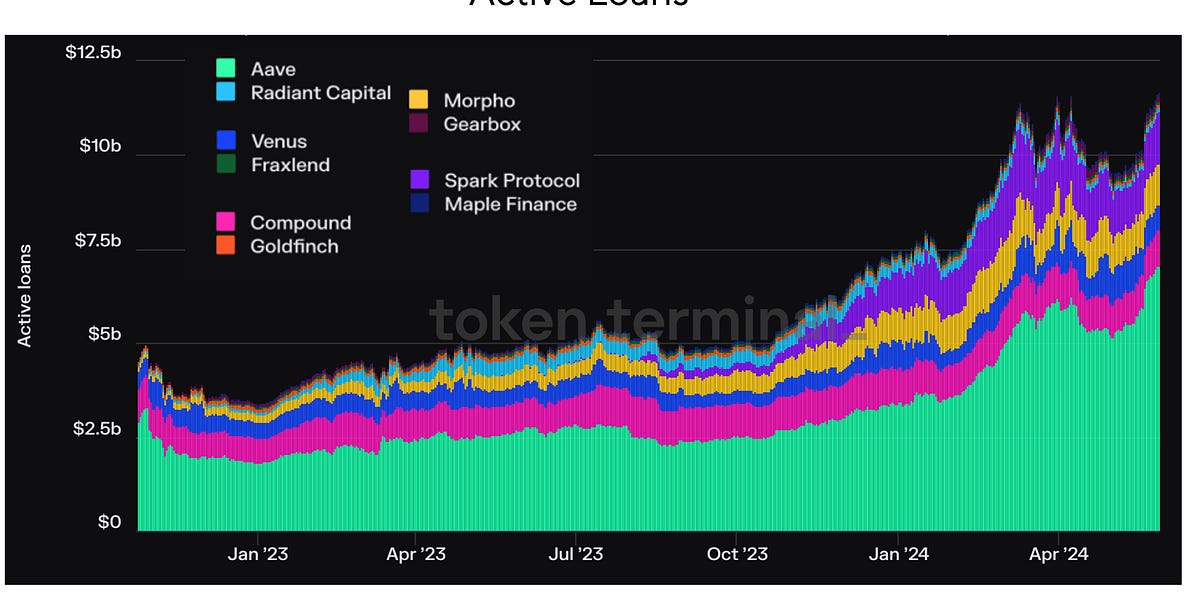Image resolution: width=1200 pixels, height=600 pixels.
Task: Click the Aave green legend swatch
Action: [226, 69]
